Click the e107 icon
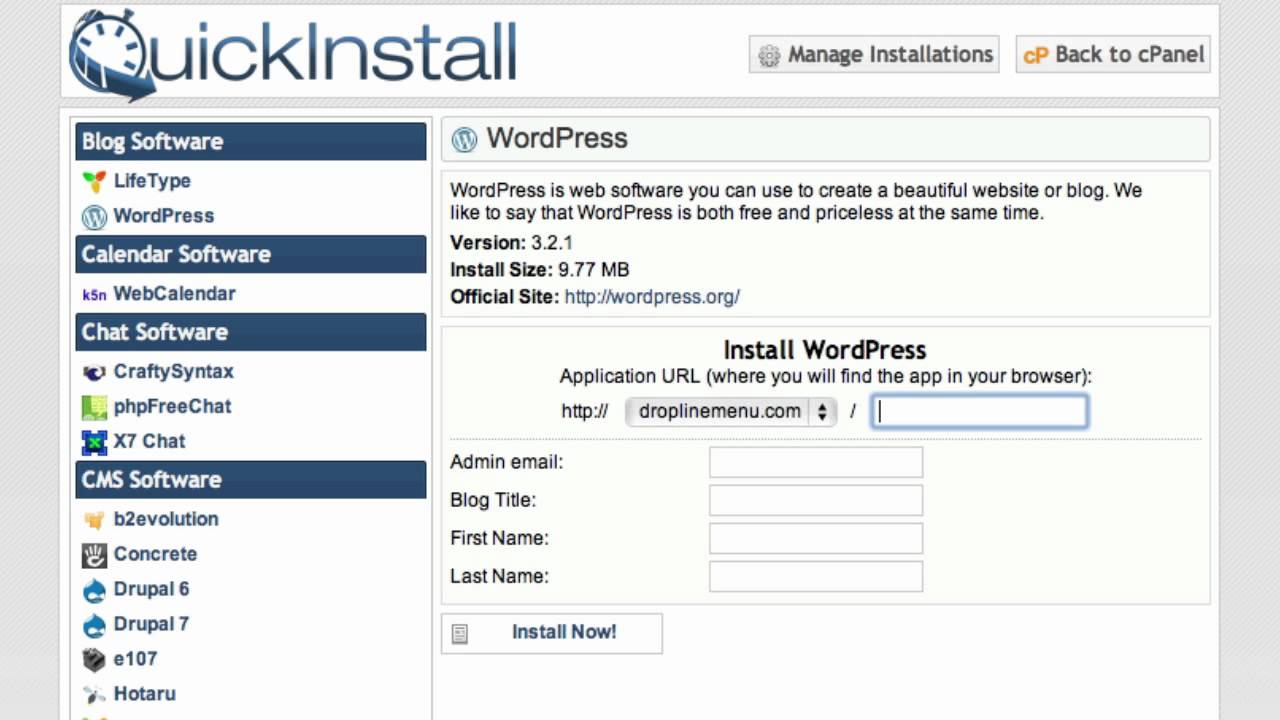Screen dimensions: 1280x720 point(94,660)
